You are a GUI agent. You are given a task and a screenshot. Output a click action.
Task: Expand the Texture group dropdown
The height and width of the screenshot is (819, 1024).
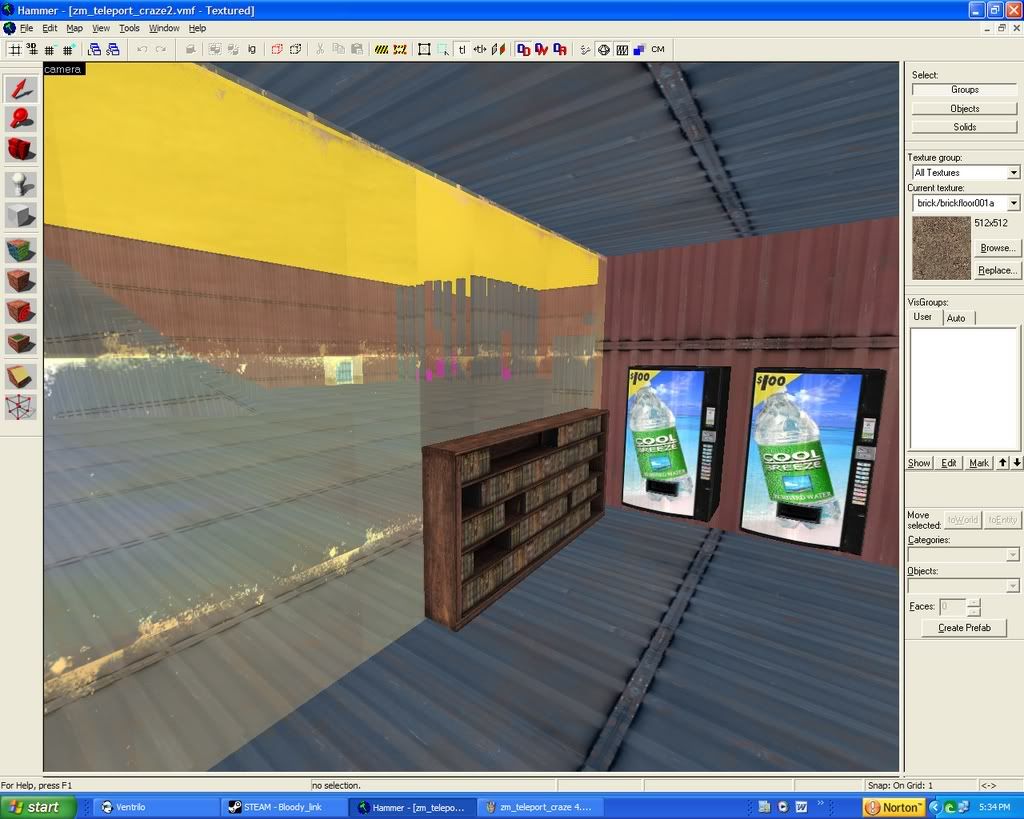pos(1013,173)
